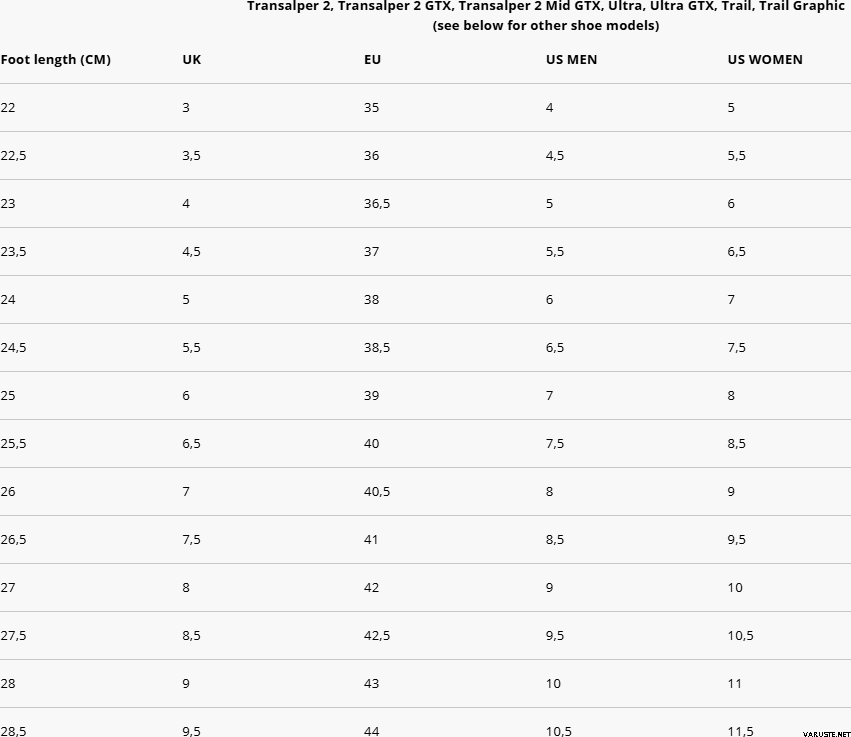Select EU size 44 cell
The height and width of the screenshot is (737, 851).
pyautogui.click(x=372, y=731)
